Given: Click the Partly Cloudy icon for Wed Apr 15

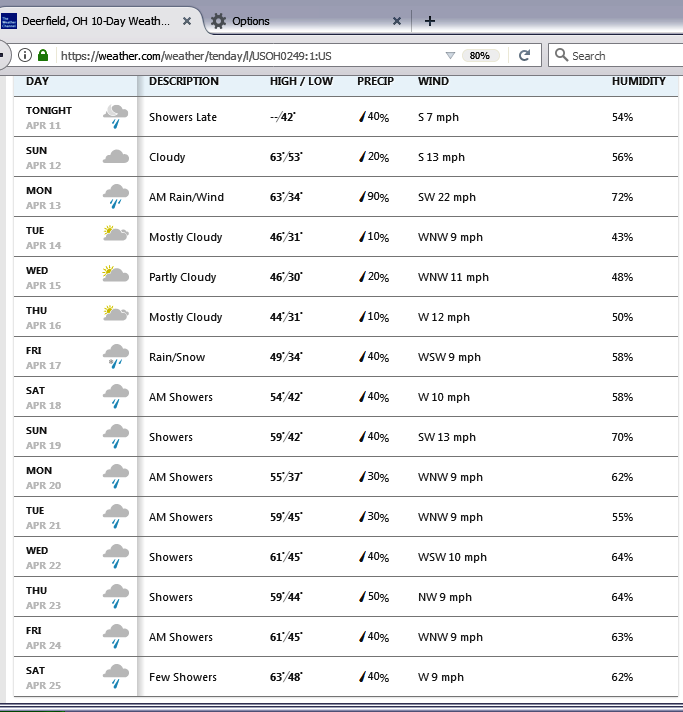Looking at the screenshot, I should 115,274.
